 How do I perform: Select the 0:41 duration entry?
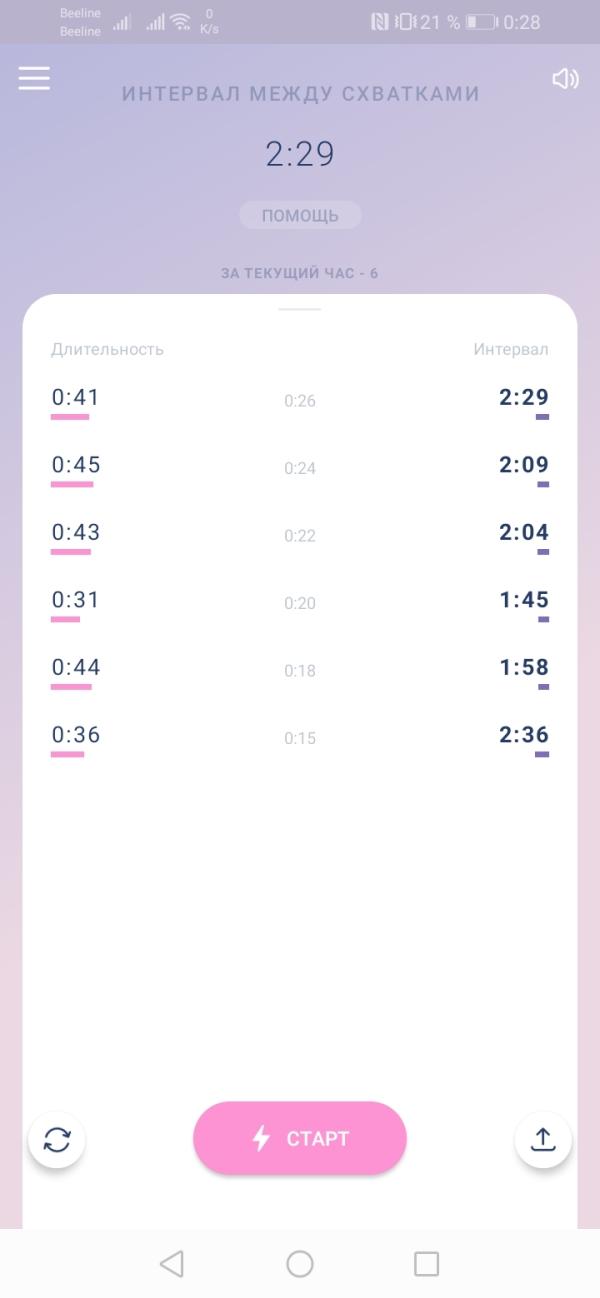coord(76,398)
